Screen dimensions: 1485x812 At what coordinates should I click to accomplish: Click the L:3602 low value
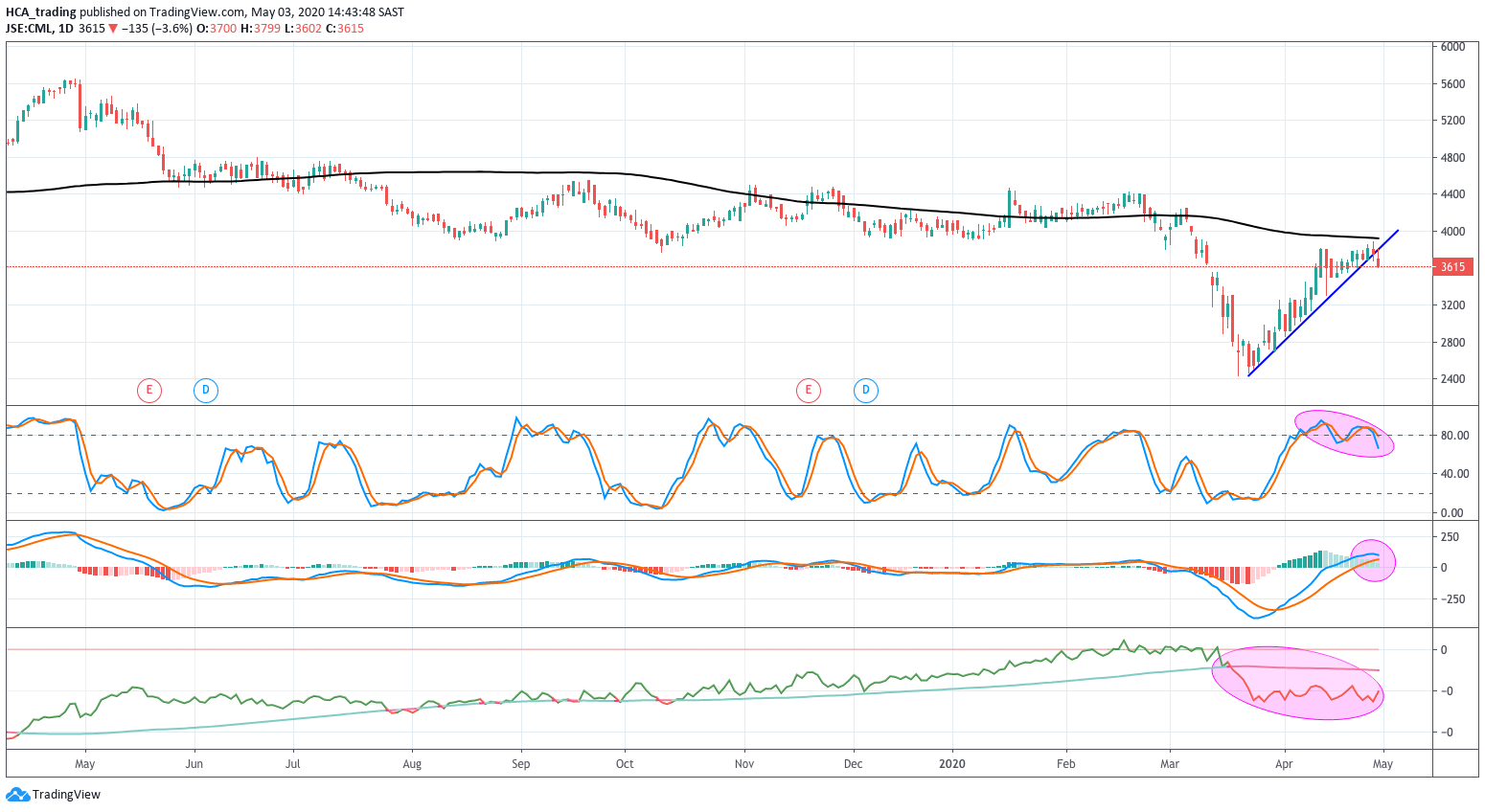coord(303,28)
